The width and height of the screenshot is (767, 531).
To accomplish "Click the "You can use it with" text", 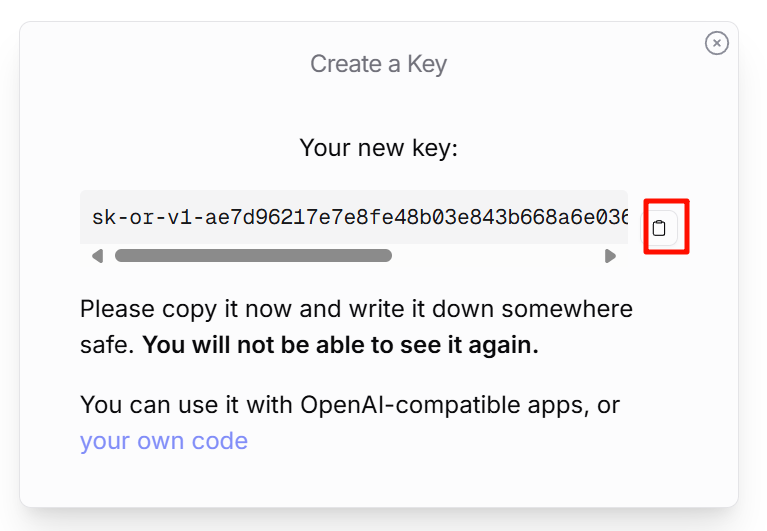I will [x=187, y=405].
